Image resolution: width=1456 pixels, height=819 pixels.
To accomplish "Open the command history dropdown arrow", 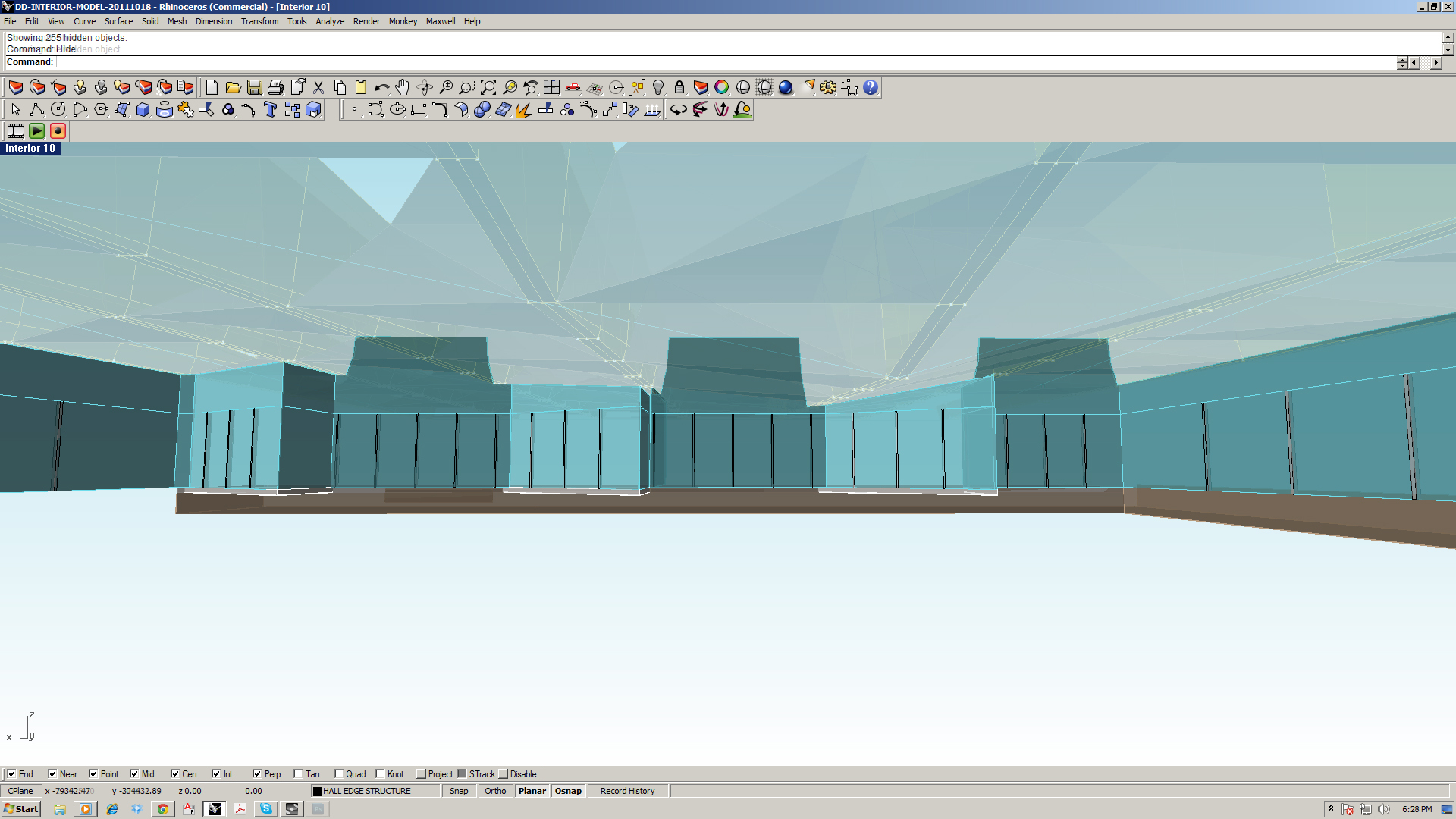I will click(1448, 49).
